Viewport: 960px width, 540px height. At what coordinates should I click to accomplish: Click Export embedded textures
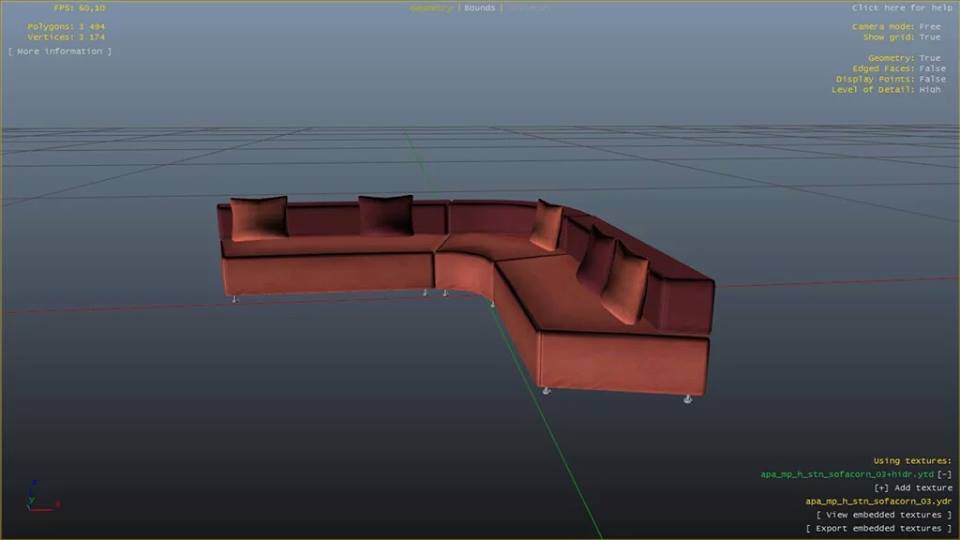(x=879, y=528)
